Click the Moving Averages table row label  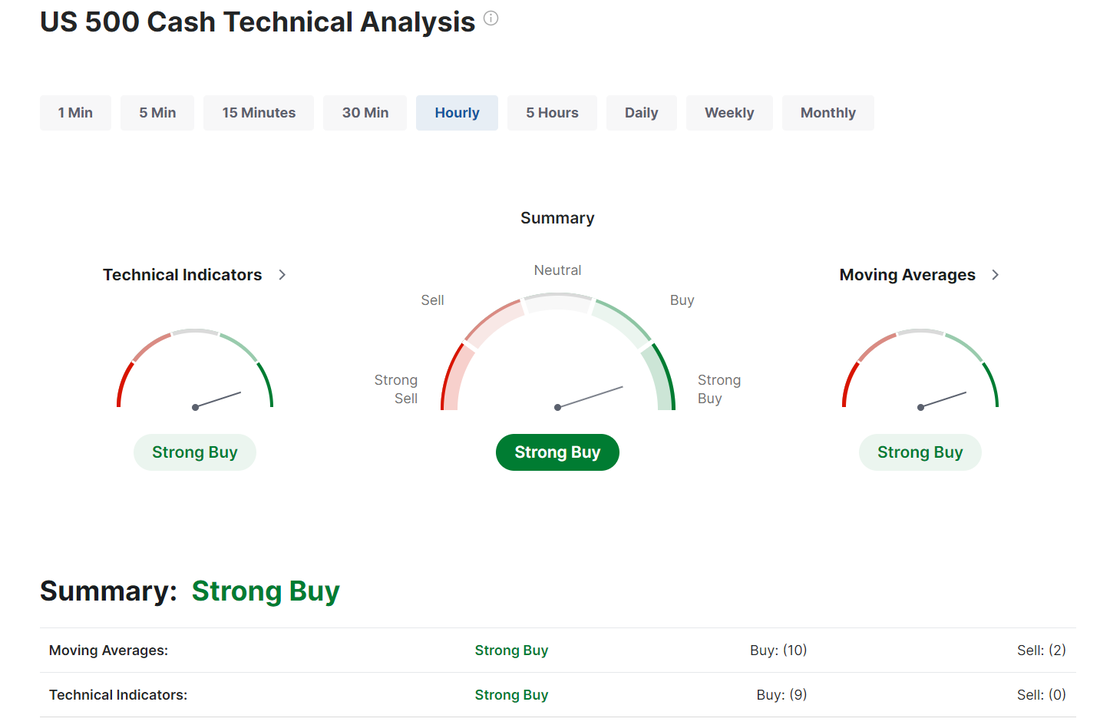[x=108, y=650]
